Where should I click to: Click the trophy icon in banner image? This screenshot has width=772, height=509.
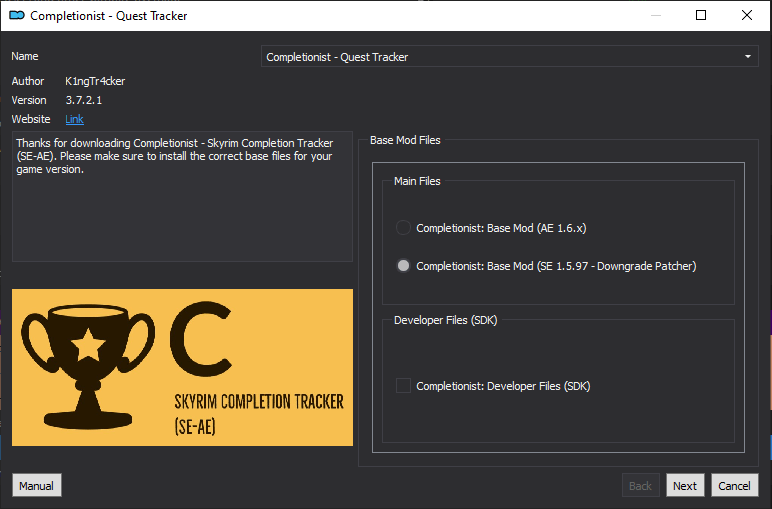click(88, 365)
